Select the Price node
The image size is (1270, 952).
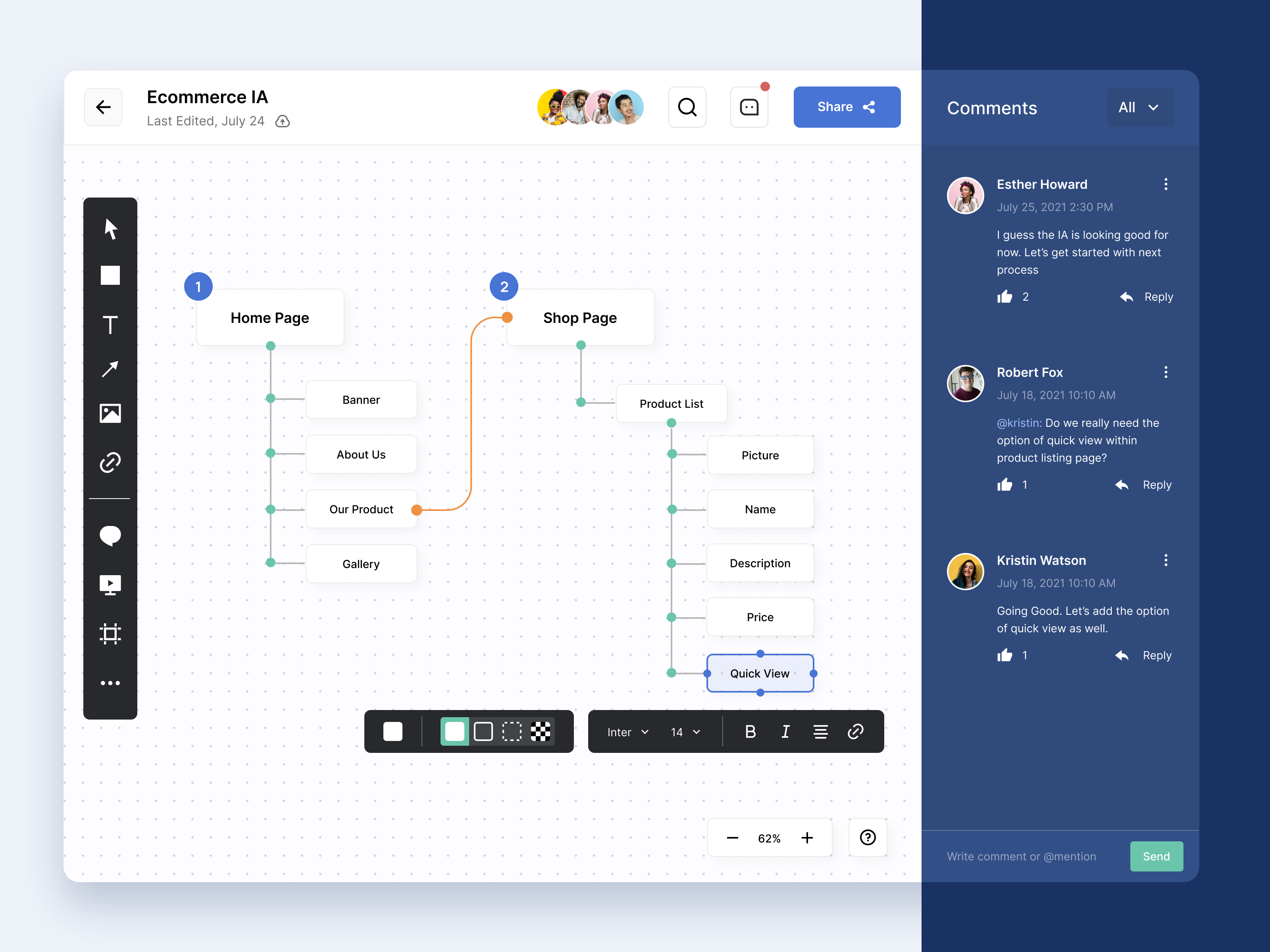point(760,617)
